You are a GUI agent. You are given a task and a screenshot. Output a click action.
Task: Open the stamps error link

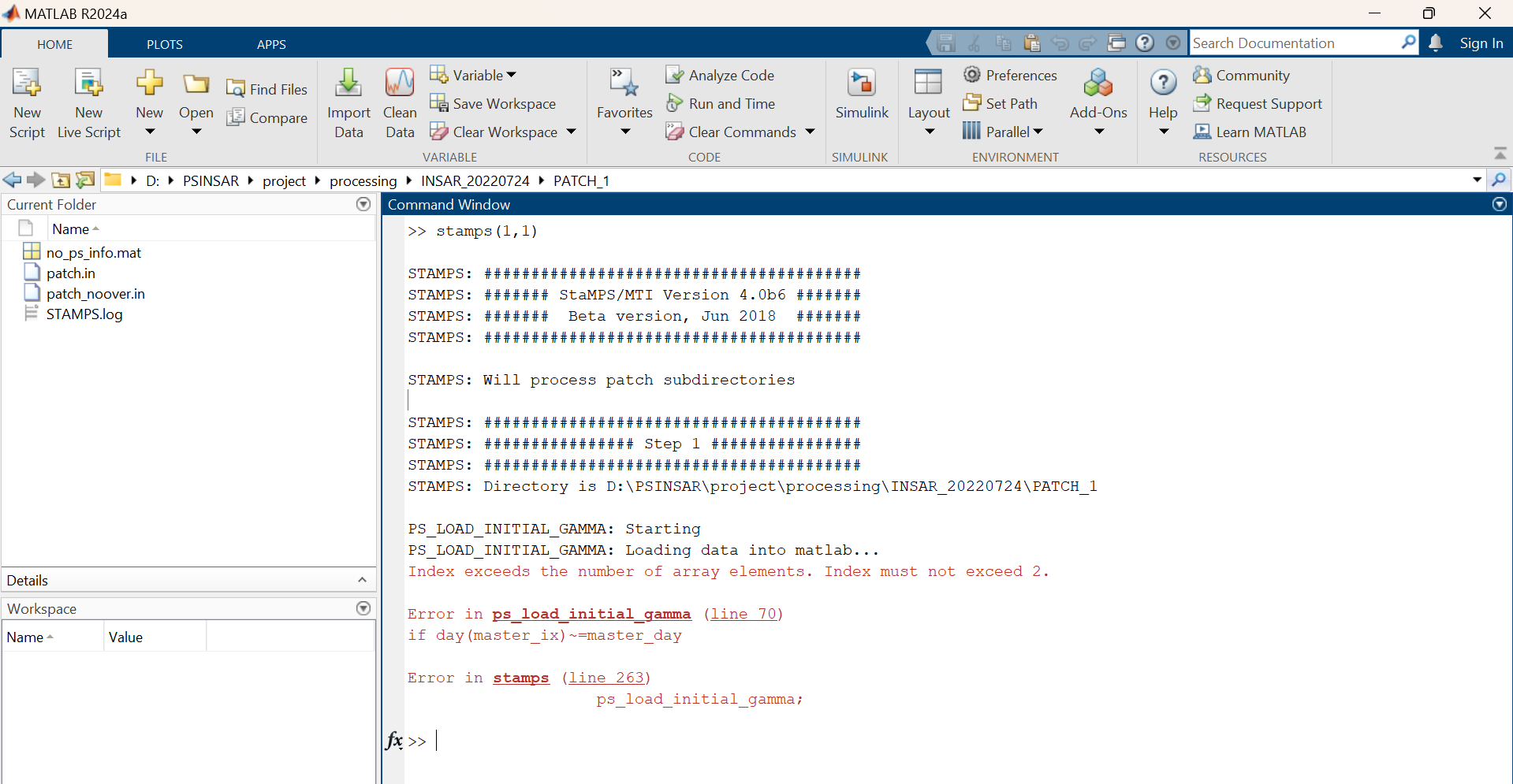[521, 678]
